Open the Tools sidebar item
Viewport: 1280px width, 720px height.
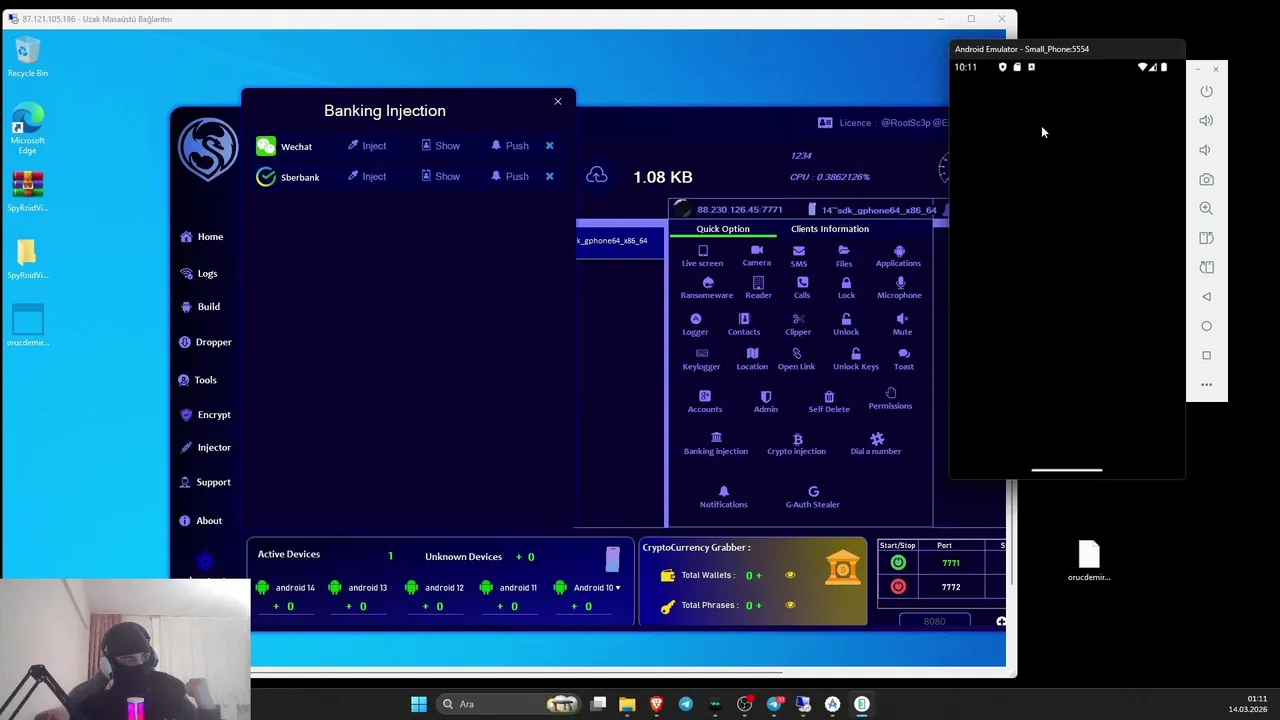197,380
